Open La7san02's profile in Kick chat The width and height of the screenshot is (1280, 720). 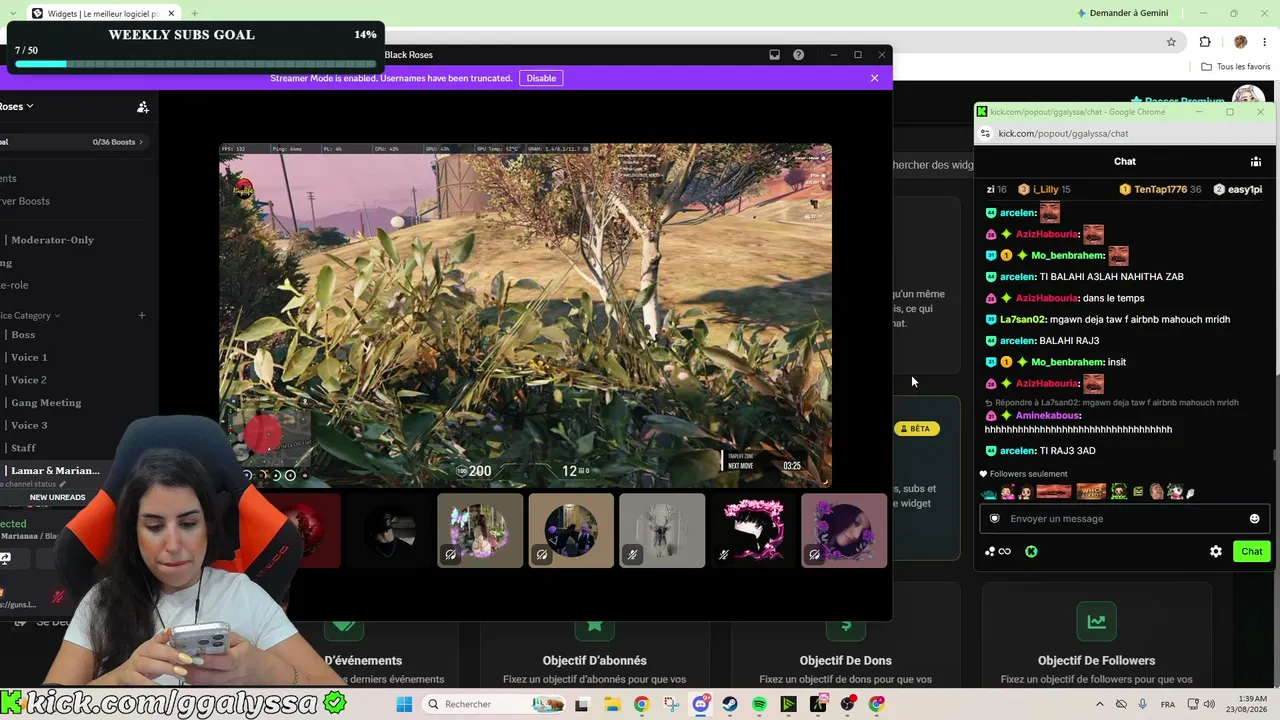(1023, 319)
